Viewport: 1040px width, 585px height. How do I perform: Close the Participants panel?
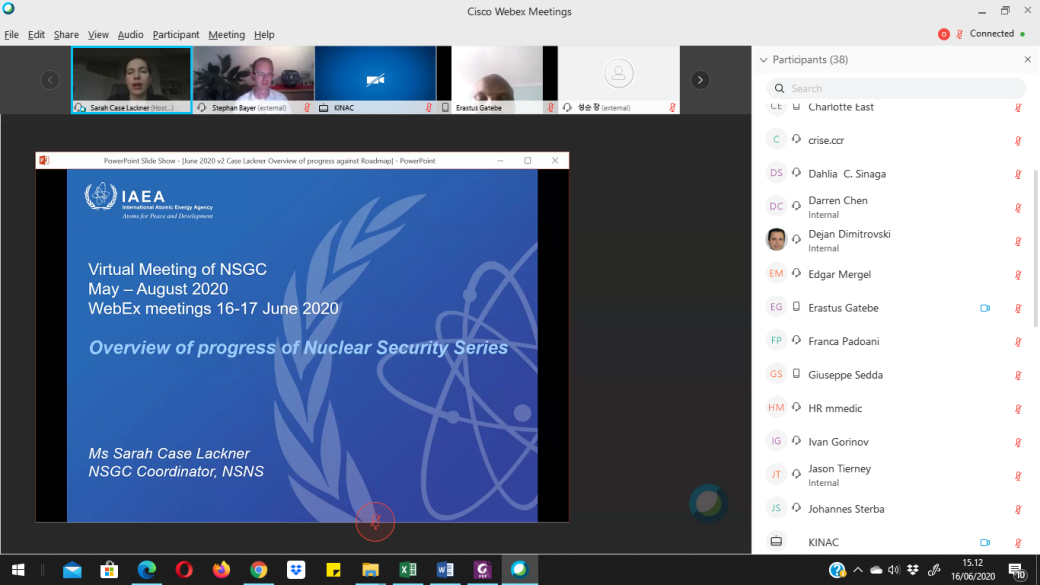1027,60
